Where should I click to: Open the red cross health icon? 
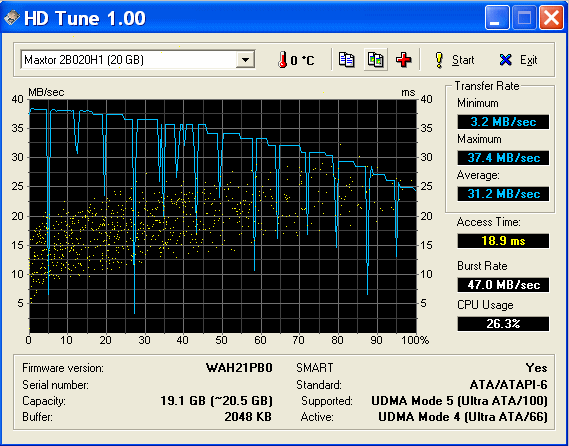404,60
